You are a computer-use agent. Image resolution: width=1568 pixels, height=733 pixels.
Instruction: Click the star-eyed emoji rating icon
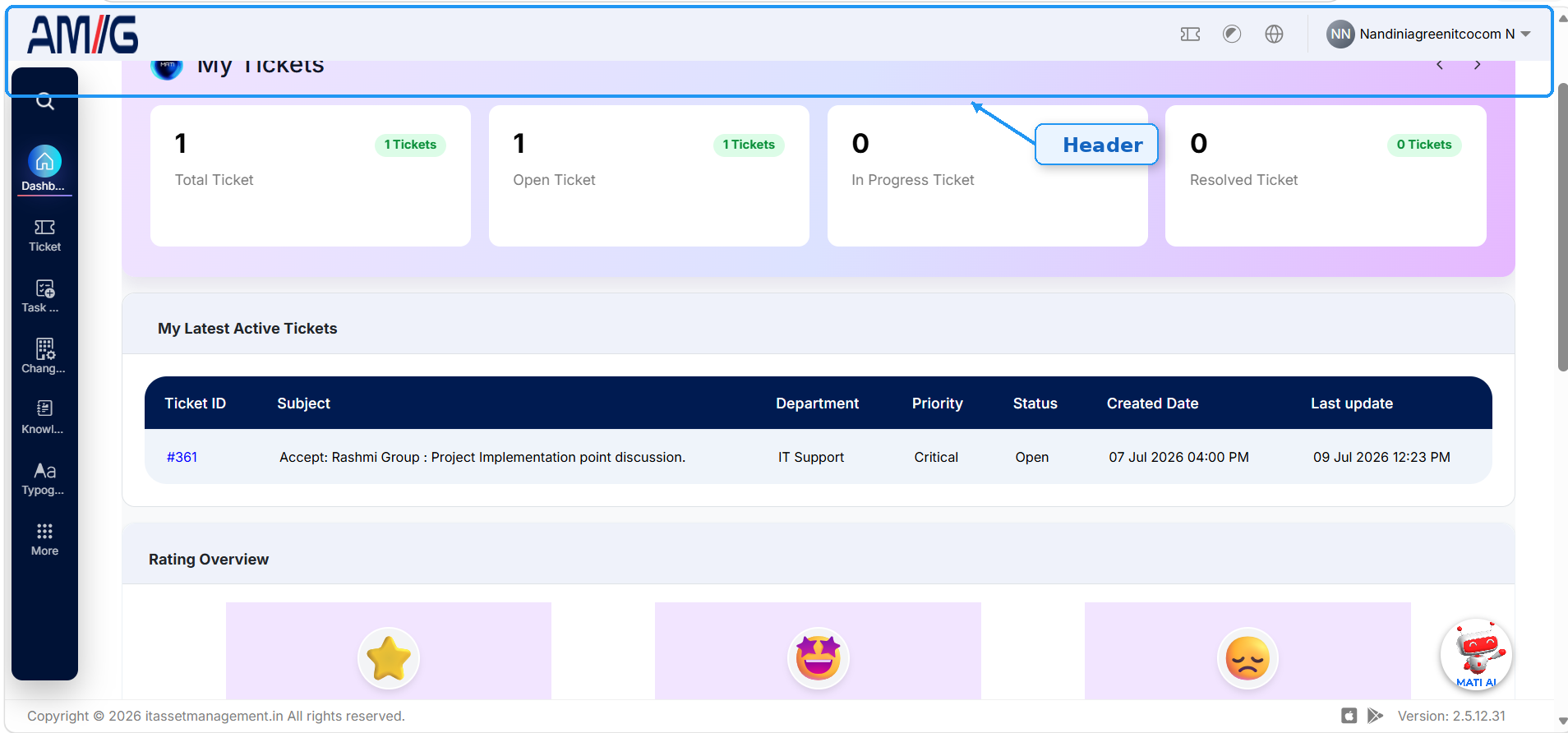[x=818, y=658]
